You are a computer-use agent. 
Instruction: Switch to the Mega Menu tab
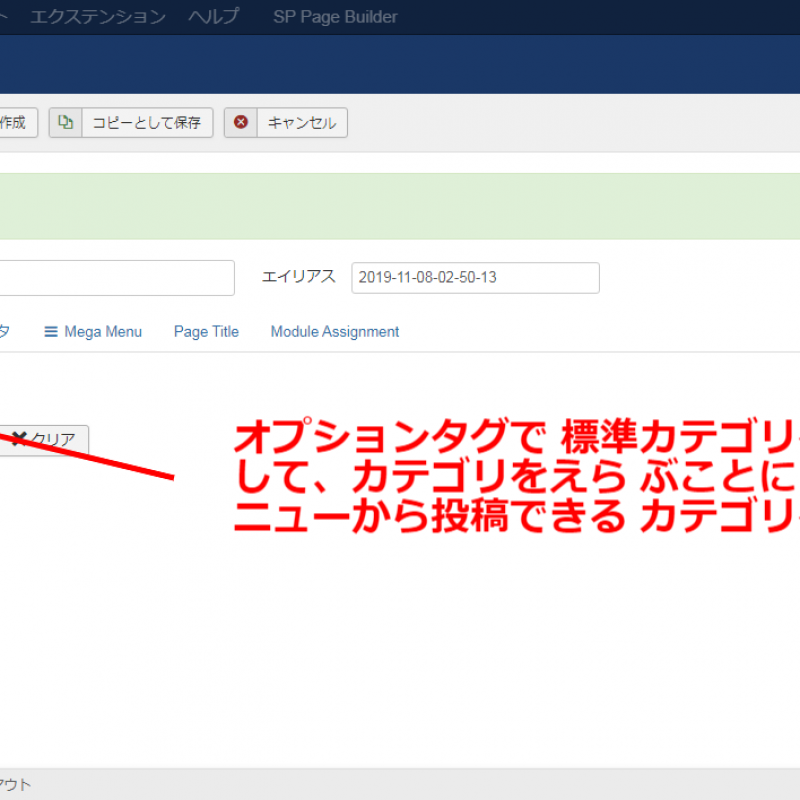click(102, 332)
